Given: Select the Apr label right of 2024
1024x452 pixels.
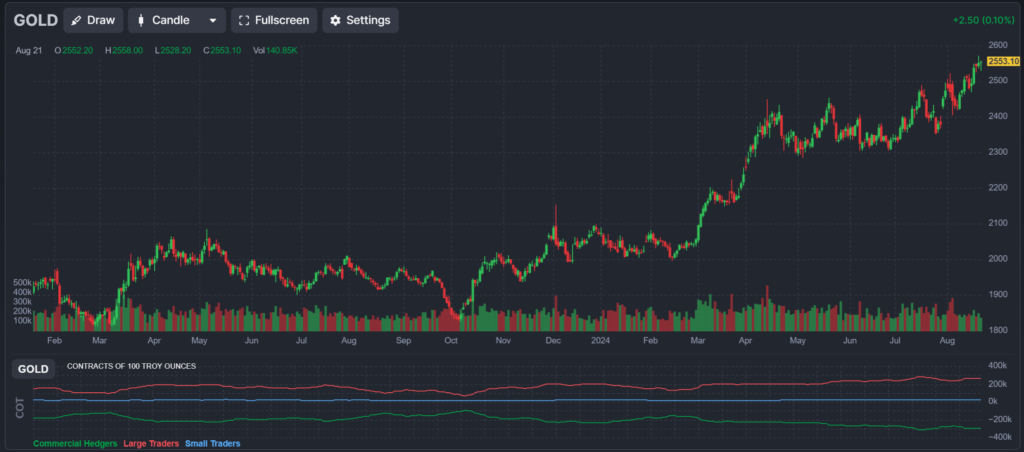Looking at the screenshot, I should [x=745, y=341].
